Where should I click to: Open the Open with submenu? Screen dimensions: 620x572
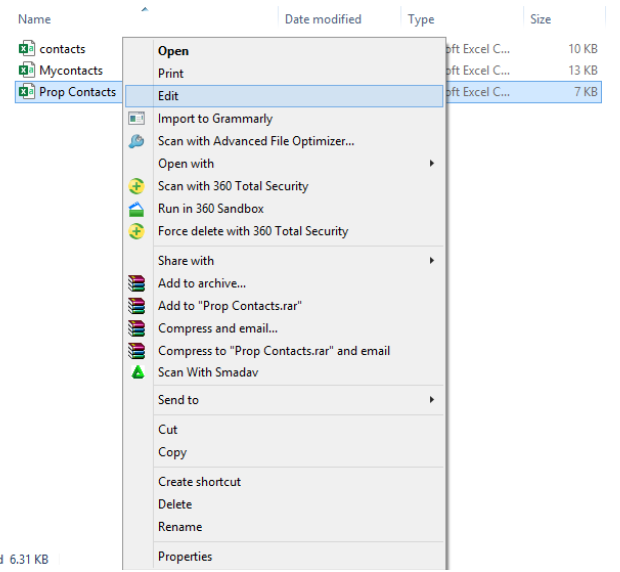284,164
